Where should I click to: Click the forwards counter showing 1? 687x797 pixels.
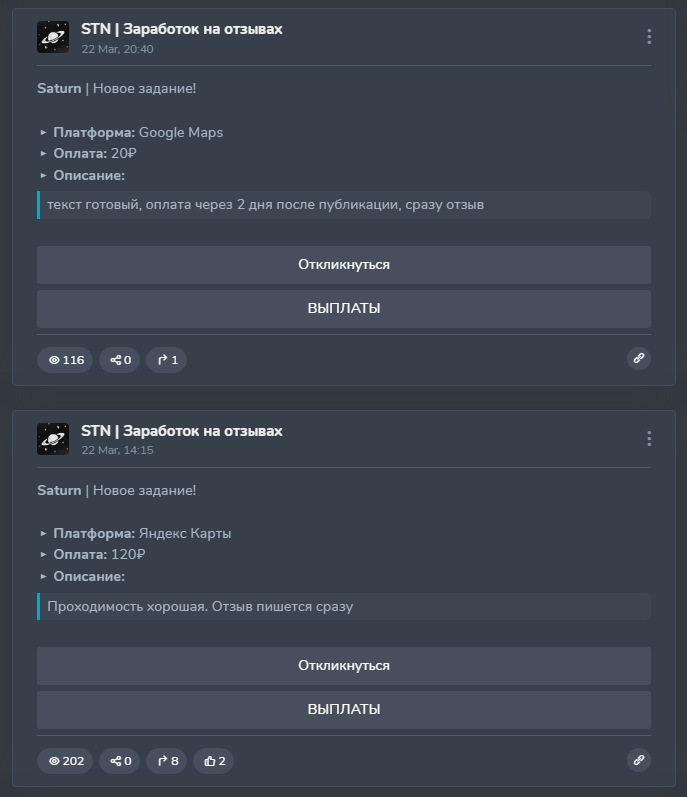point(167,360)
